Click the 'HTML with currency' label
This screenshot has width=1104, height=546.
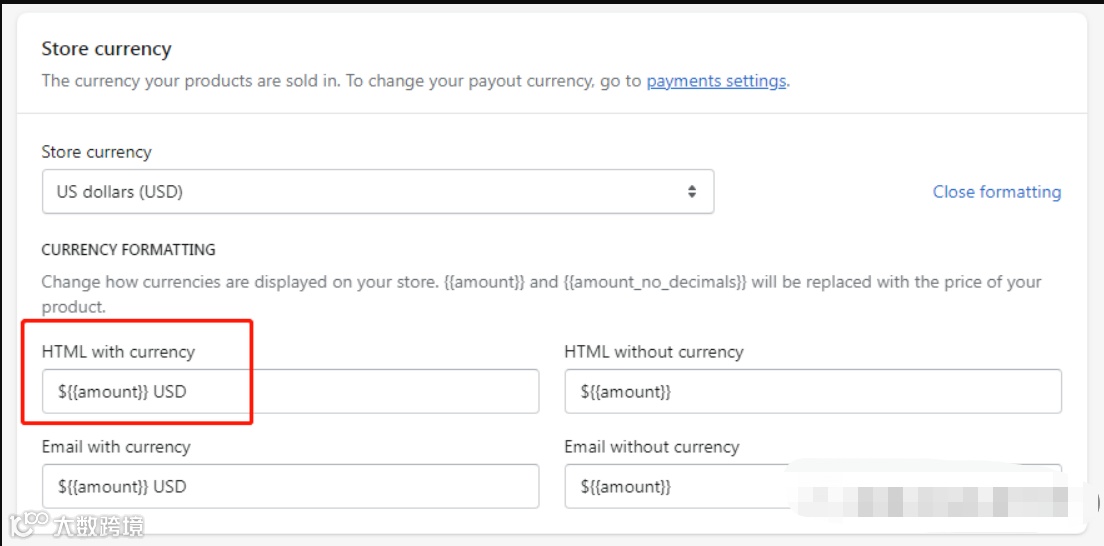point(118,351)
